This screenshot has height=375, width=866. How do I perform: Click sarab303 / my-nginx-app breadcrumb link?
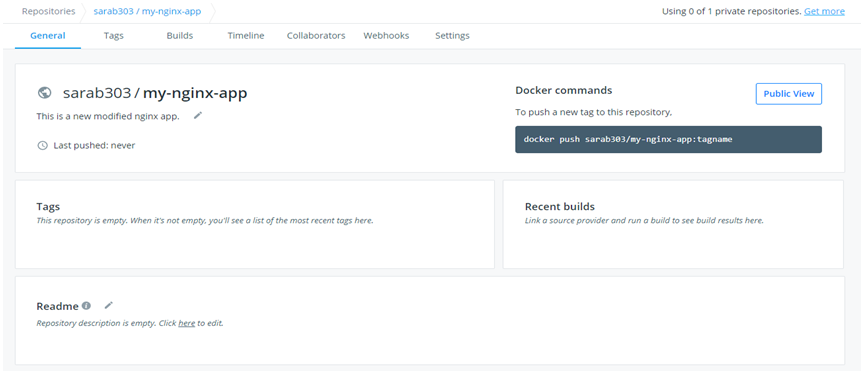tap(147, 11)
